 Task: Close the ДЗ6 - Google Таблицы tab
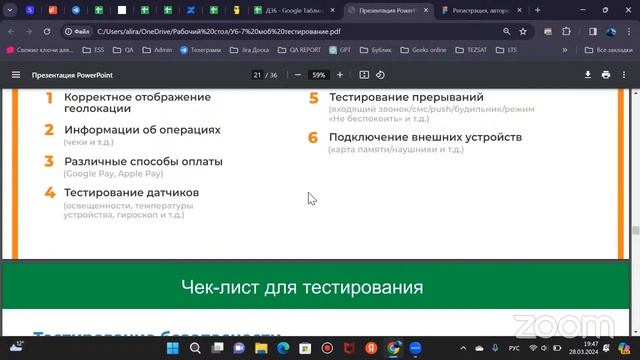[333, 11]
